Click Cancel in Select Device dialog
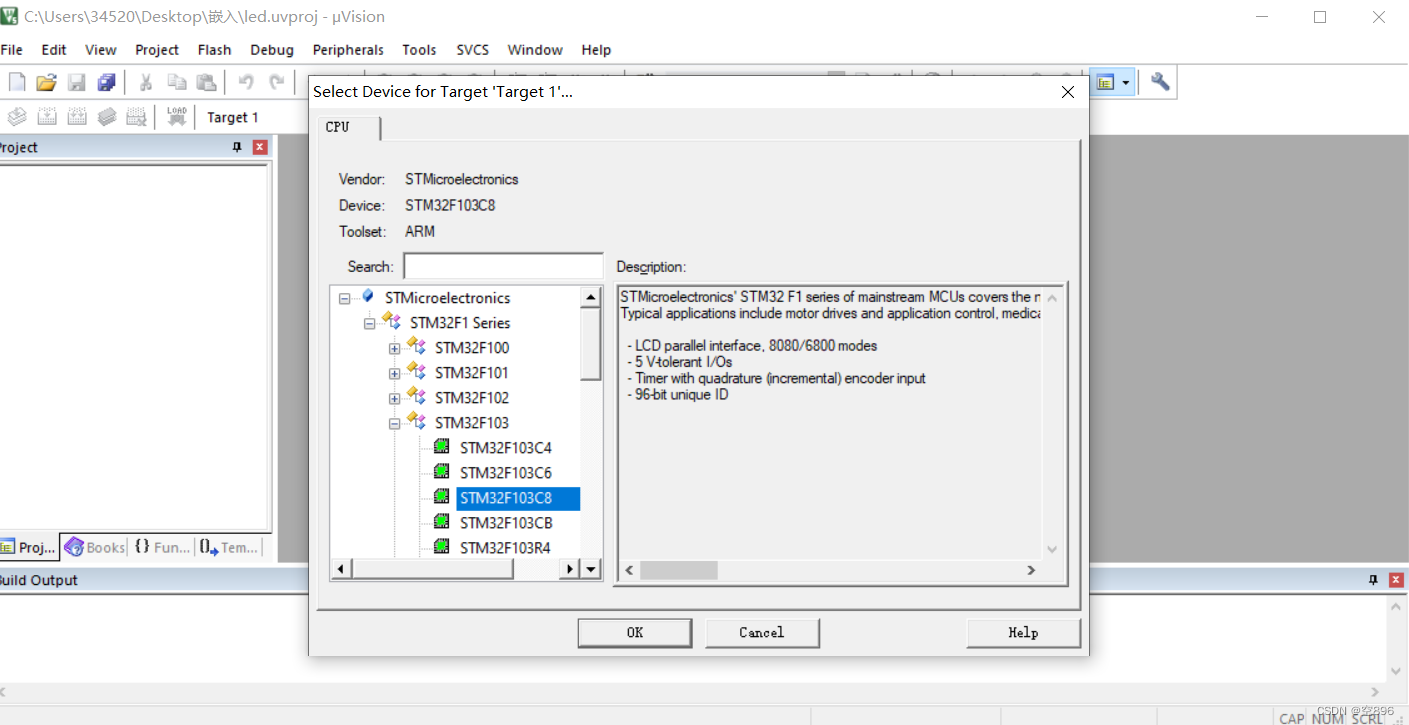 click(x=762, y=633)
